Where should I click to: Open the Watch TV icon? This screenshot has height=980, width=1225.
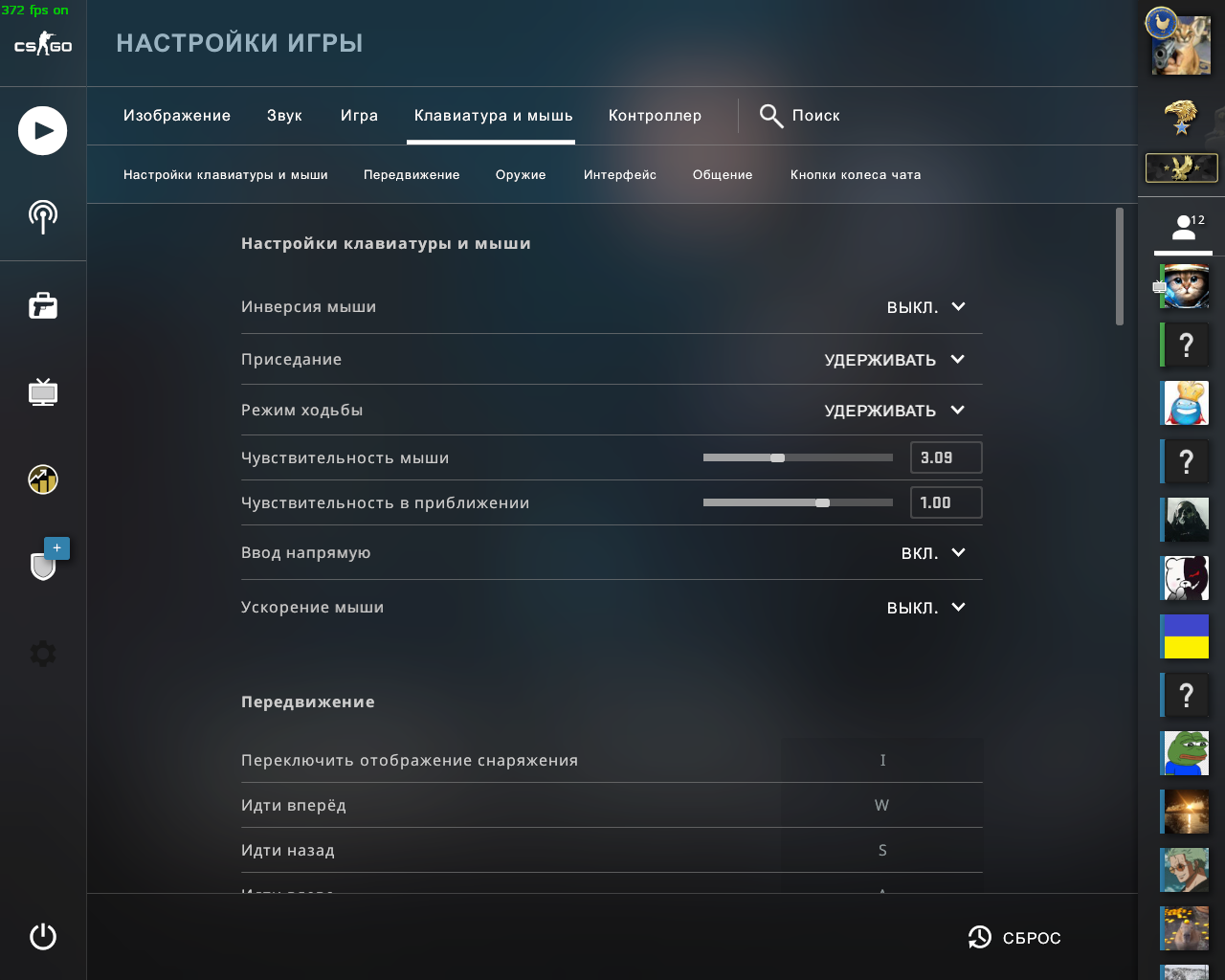coord(43,391)
